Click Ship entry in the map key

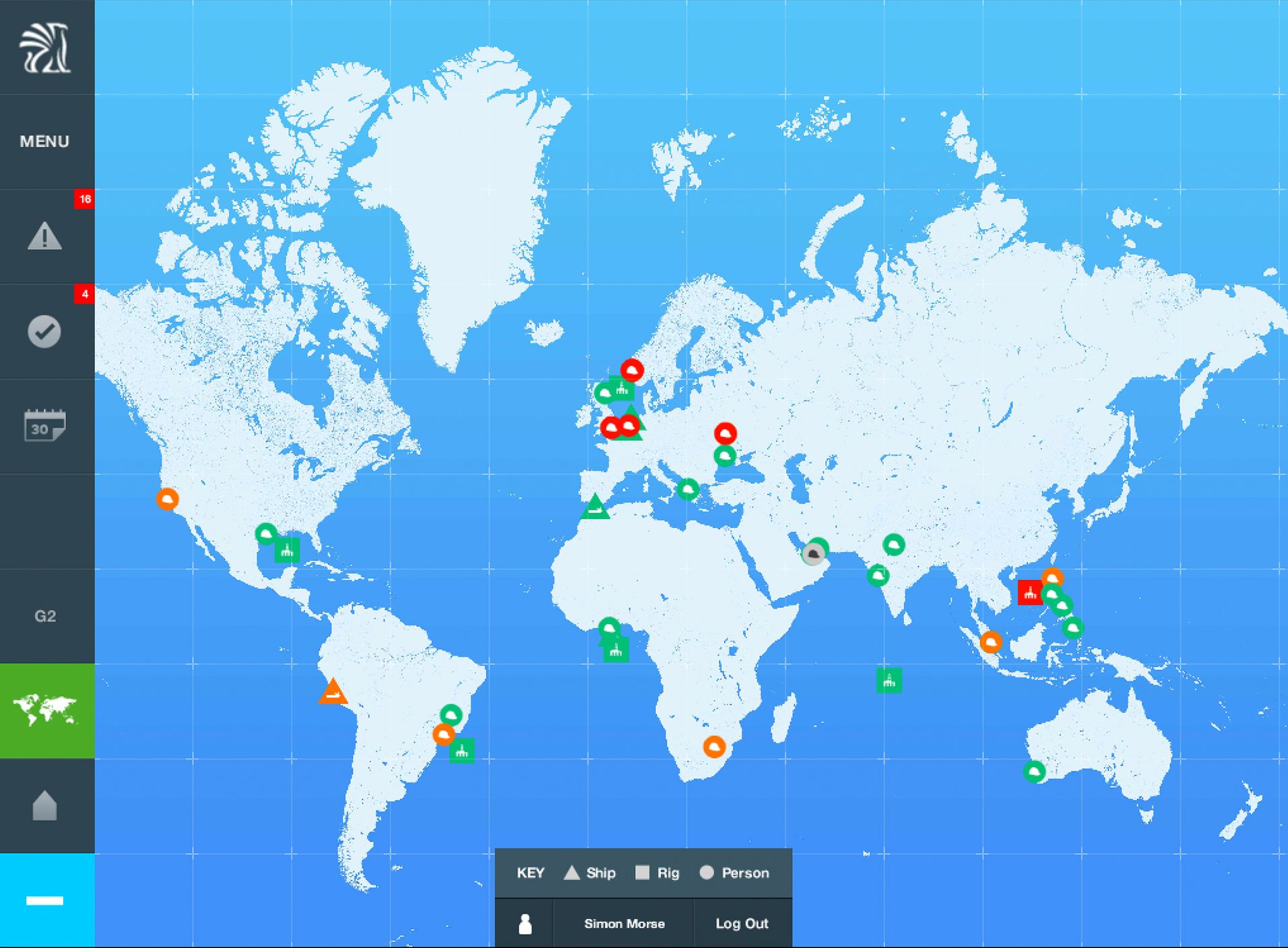click(589, 873)
